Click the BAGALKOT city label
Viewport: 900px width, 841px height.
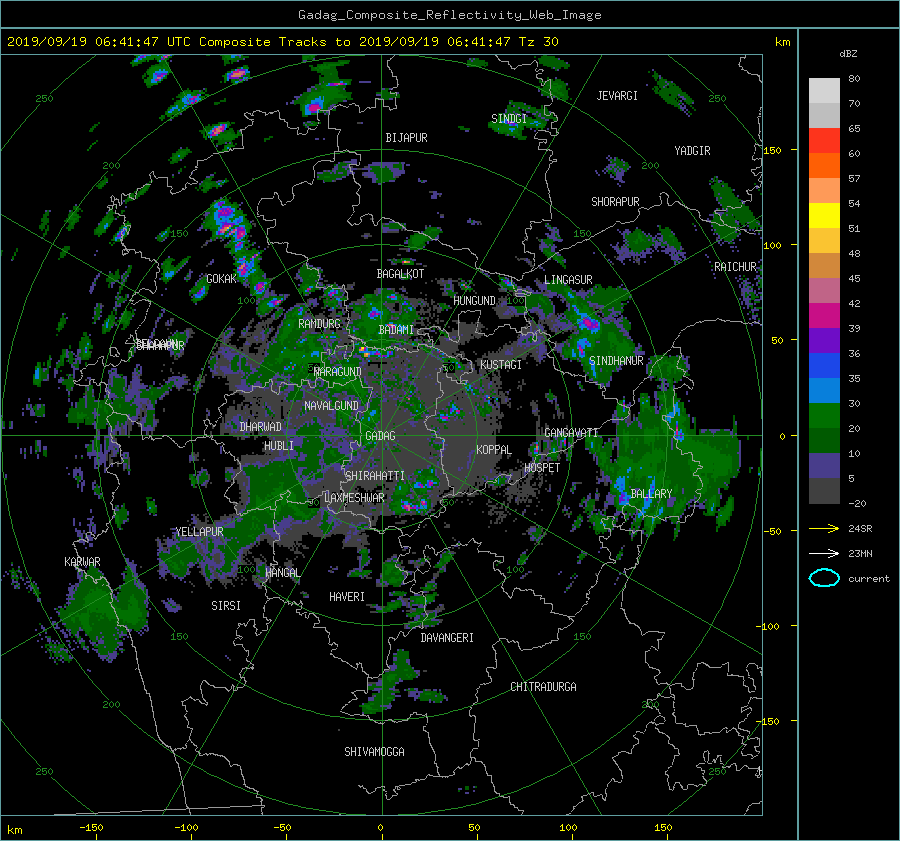pos(400,274)
